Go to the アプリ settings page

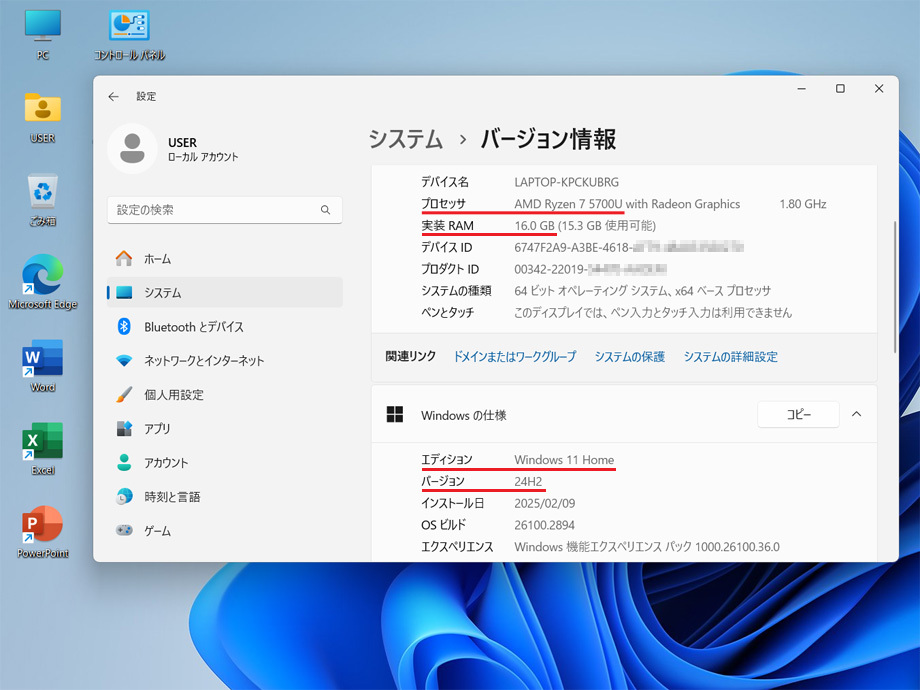click(x=225, y=428)
